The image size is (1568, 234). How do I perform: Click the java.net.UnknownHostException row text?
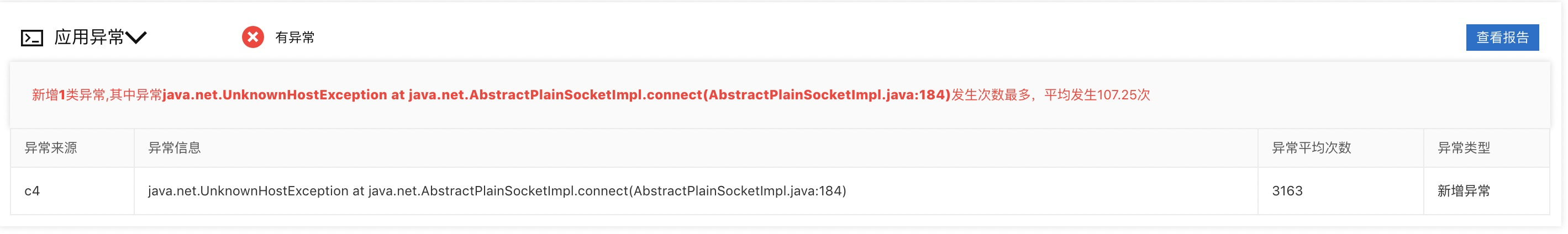click(497, 191)
